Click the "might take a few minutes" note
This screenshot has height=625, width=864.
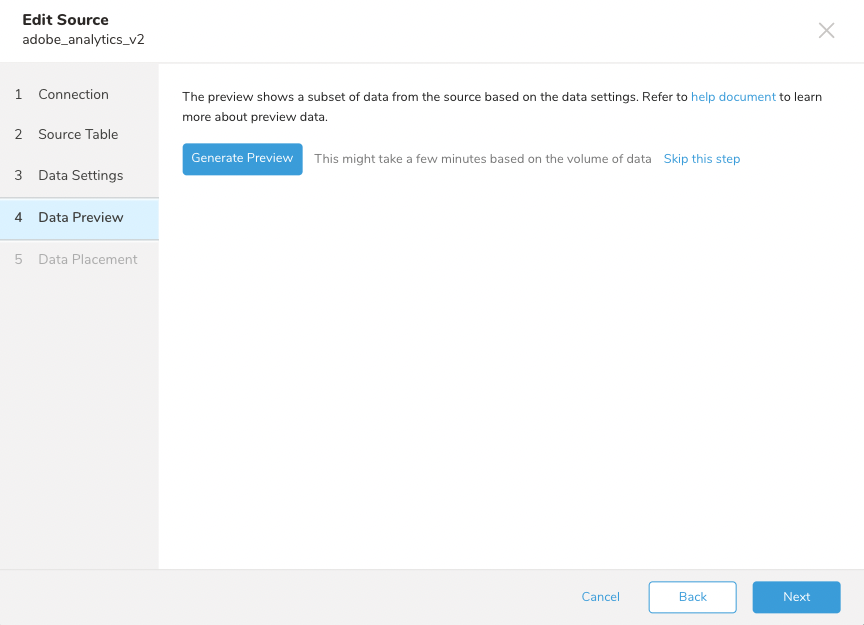coord(482,159)
